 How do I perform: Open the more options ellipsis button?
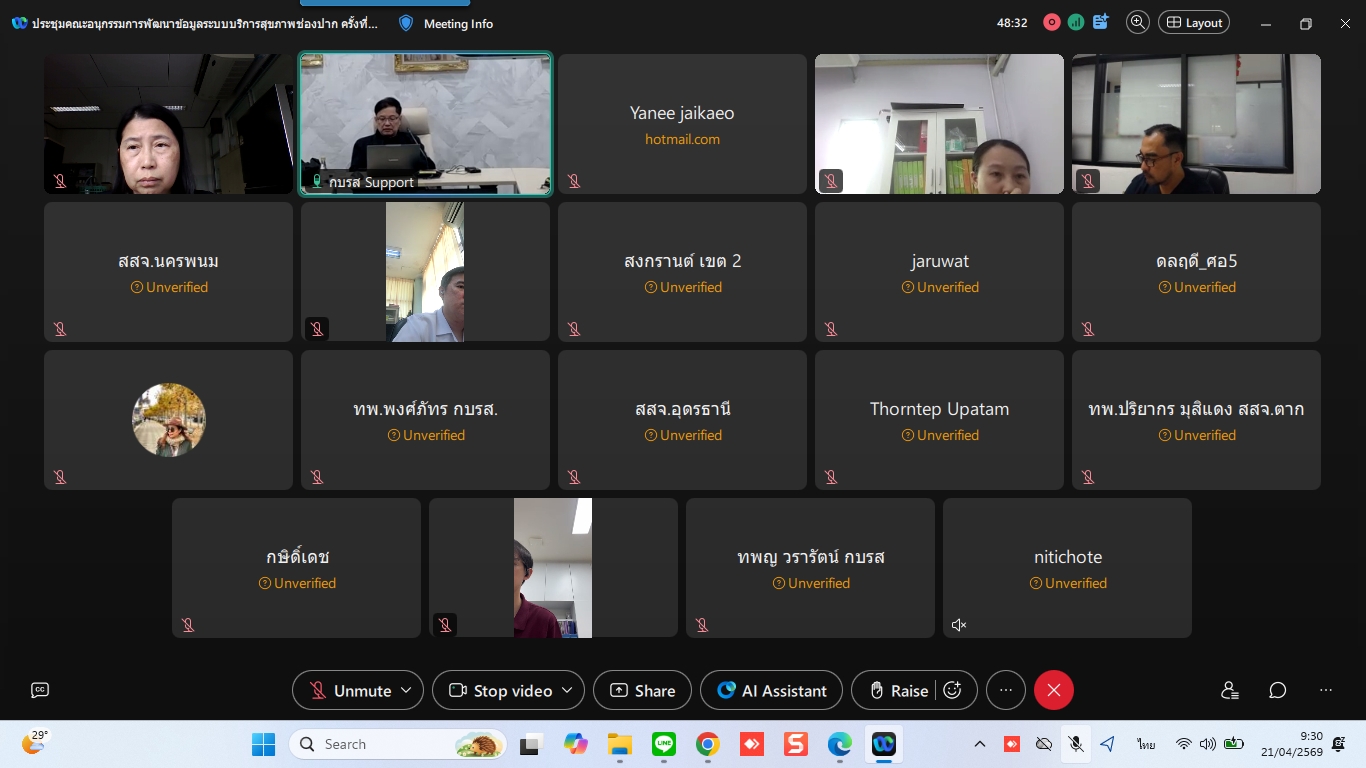(x=1006, y=690)
